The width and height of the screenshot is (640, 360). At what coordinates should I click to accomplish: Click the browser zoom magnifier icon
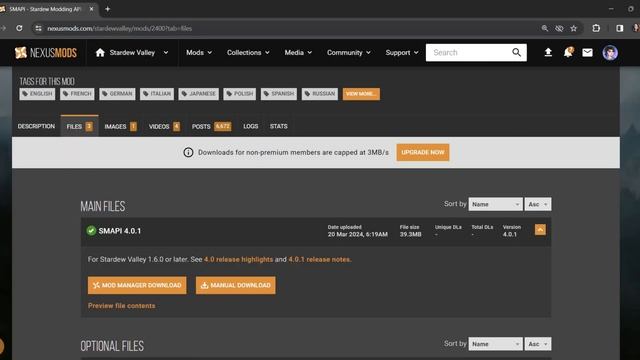544,28
